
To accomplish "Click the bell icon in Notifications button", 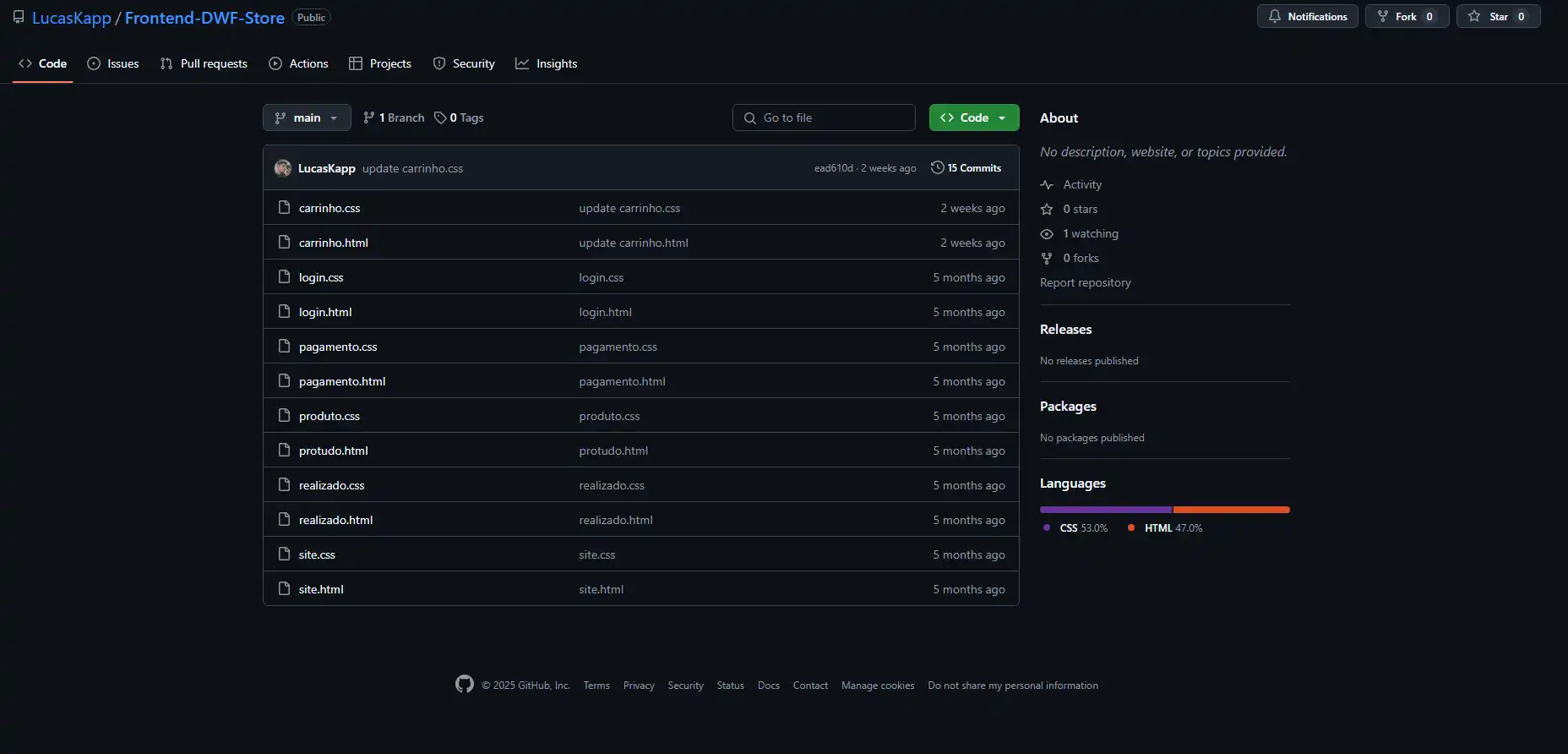I will 1274,16.
